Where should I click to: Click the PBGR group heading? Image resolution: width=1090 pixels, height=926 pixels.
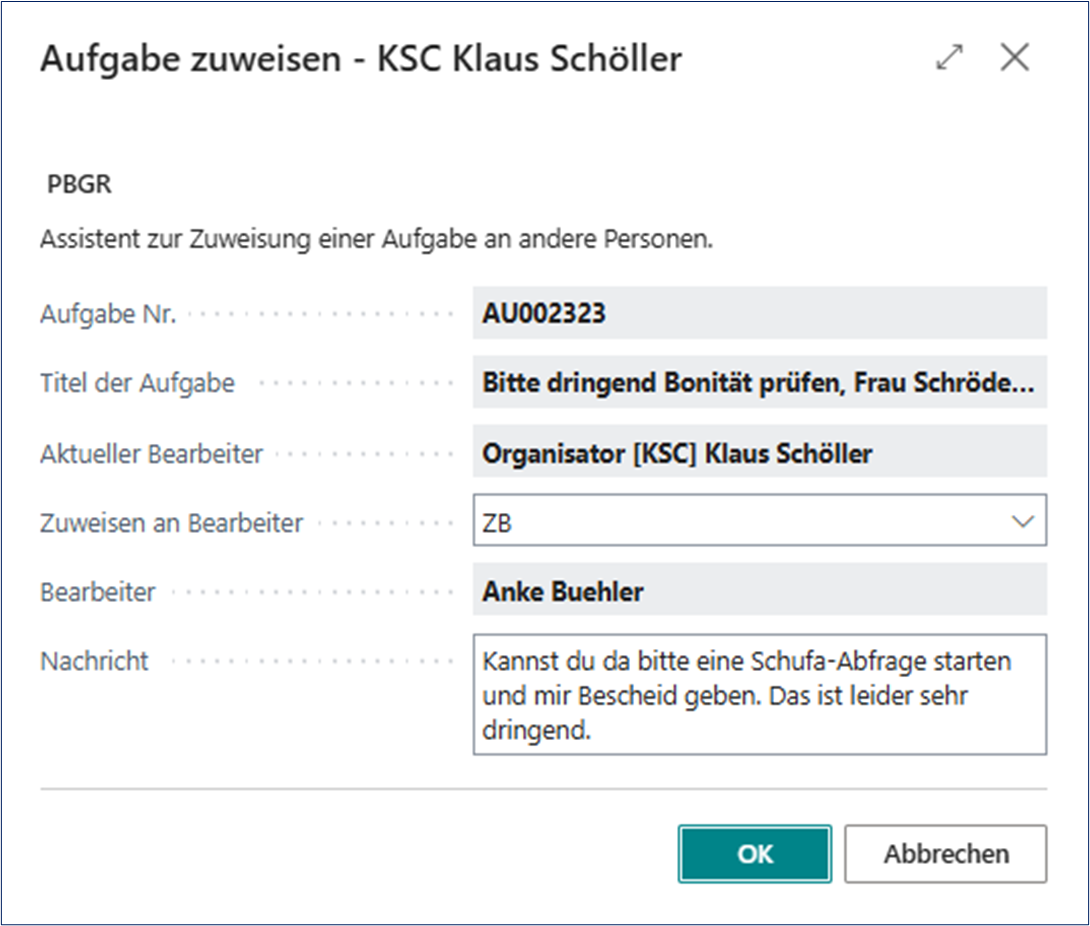tap(79, 186)
